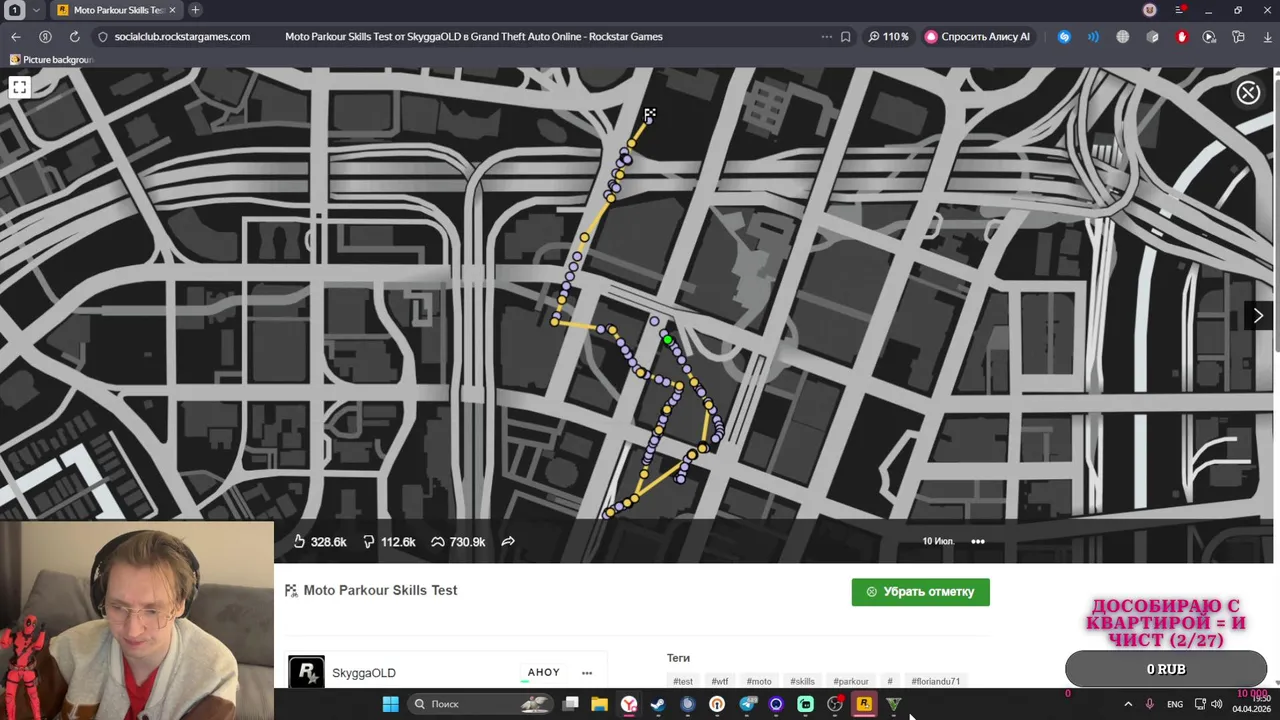1280x720 pixels.
Task: Open the new tab with plus icon
Action: tap(195, 10)
